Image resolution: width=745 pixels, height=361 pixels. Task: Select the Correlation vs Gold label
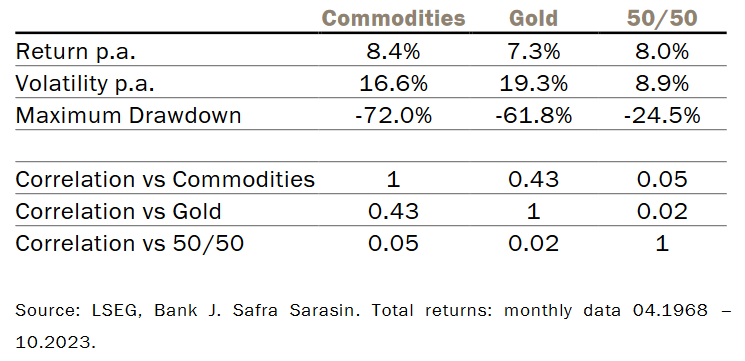coord(118,211)
